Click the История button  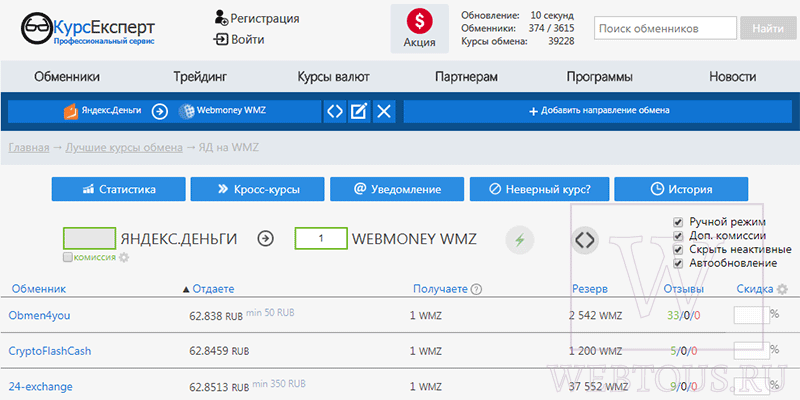[681, 189]
